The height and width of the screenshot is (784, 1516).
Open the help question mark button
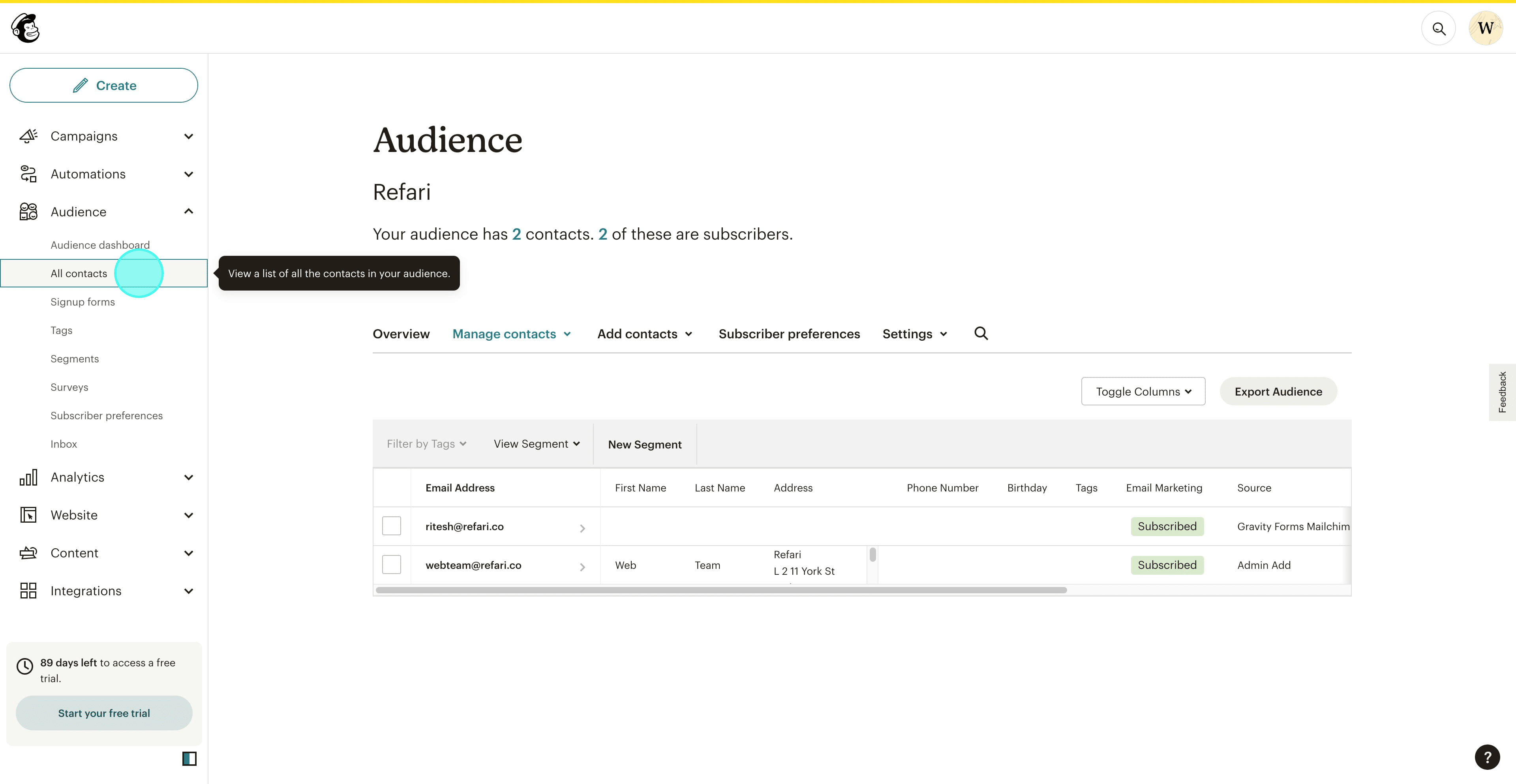[1487, 758]
